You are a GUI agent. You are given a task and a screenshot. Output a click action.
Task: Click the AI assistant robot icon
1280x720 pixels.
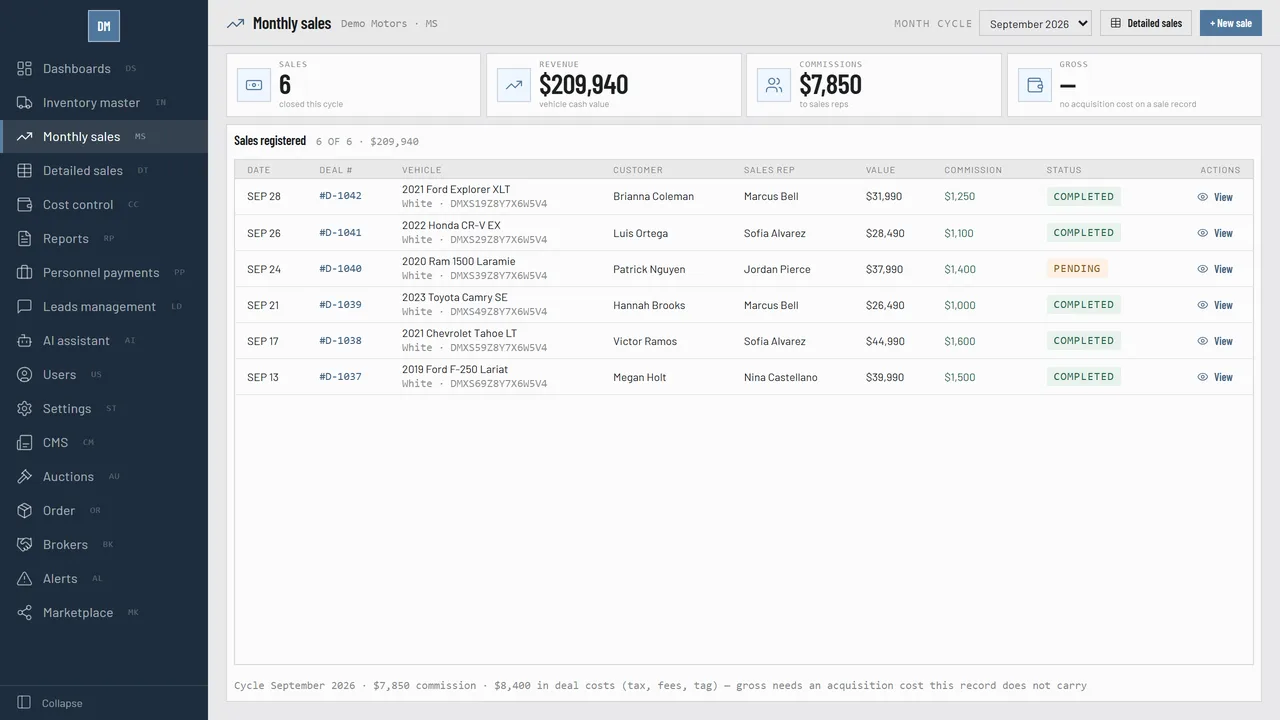point(24,340)
